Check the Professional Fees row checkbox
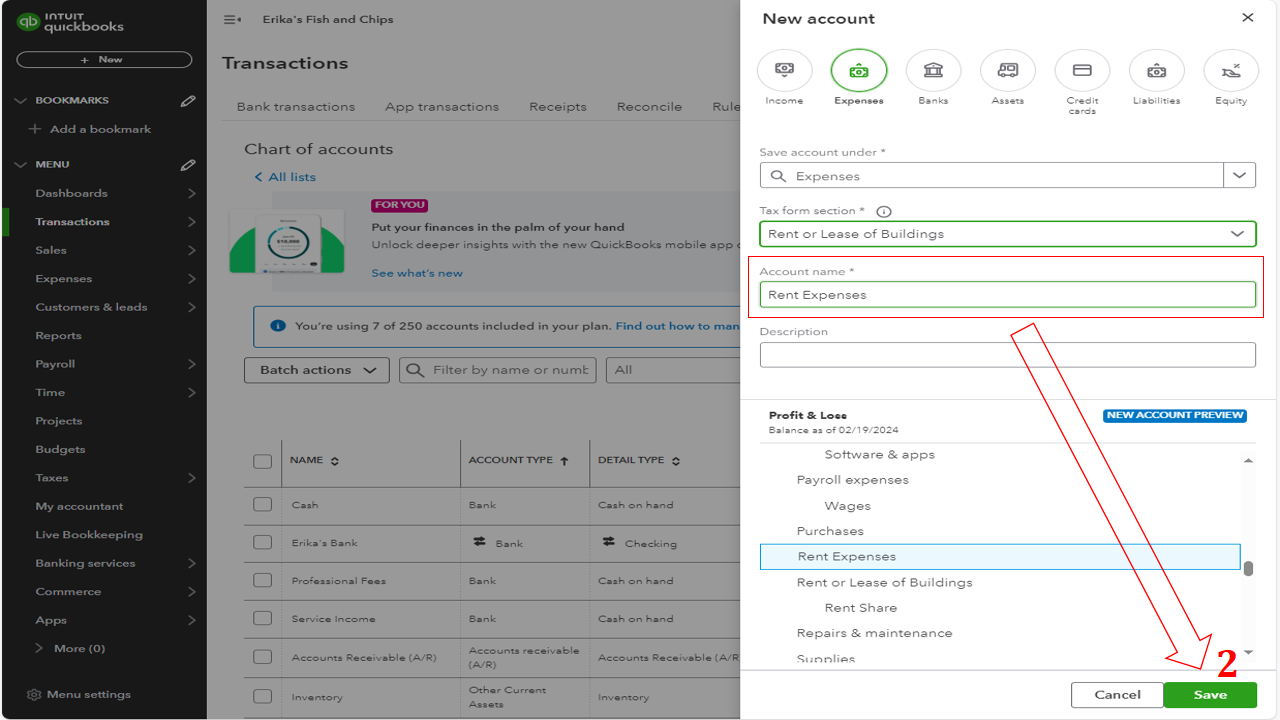The width and height of the screenshot is (1280, 720). [263, 580]
